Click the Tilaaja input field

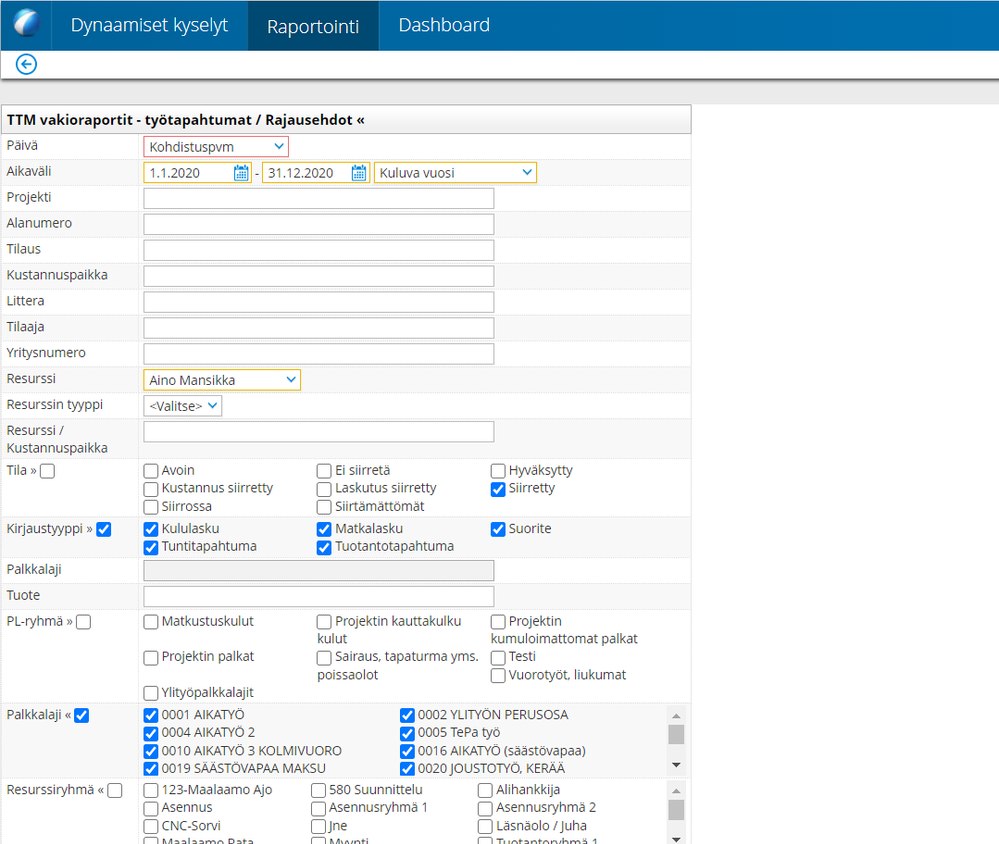click(319, 327)
